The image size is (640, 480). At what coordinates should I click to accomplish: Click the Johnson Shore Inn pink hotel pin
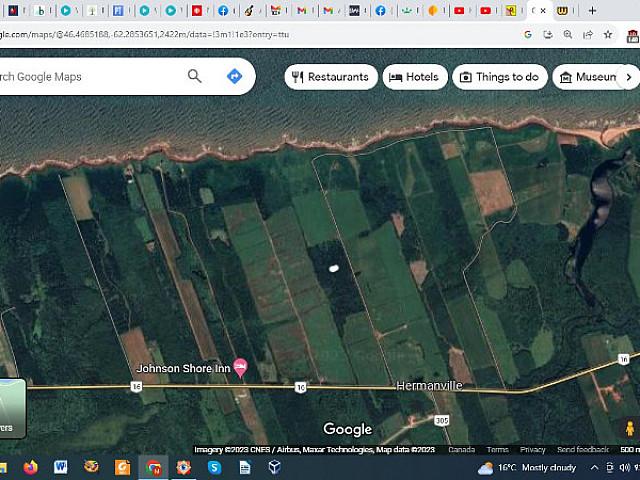coord(240,367)
